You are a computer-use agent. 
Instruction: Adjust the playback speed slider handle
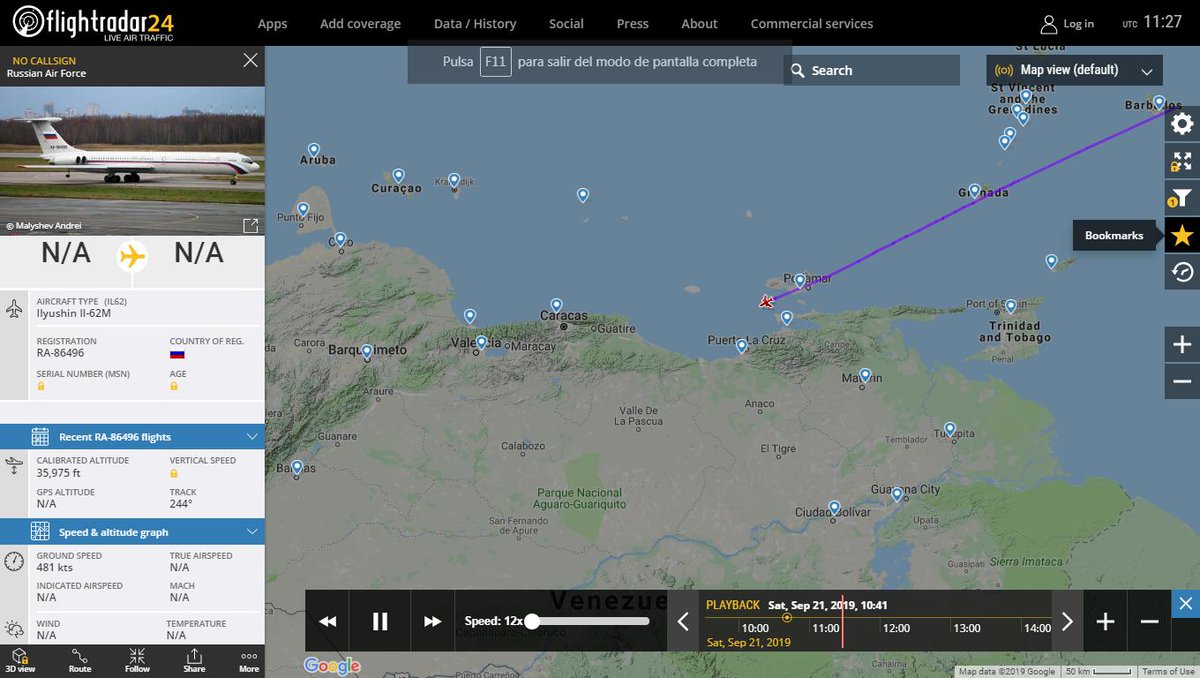[532, 621]
